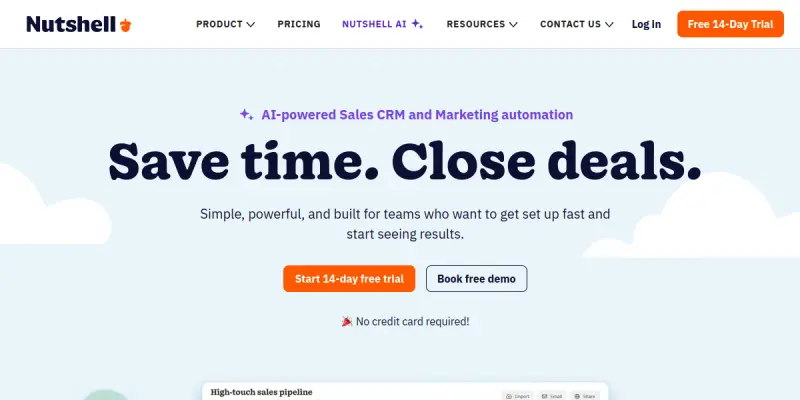Screen dimensions: 800x400
Task: Click the Email button in pipeline preview
Action: tap(552, 396)
